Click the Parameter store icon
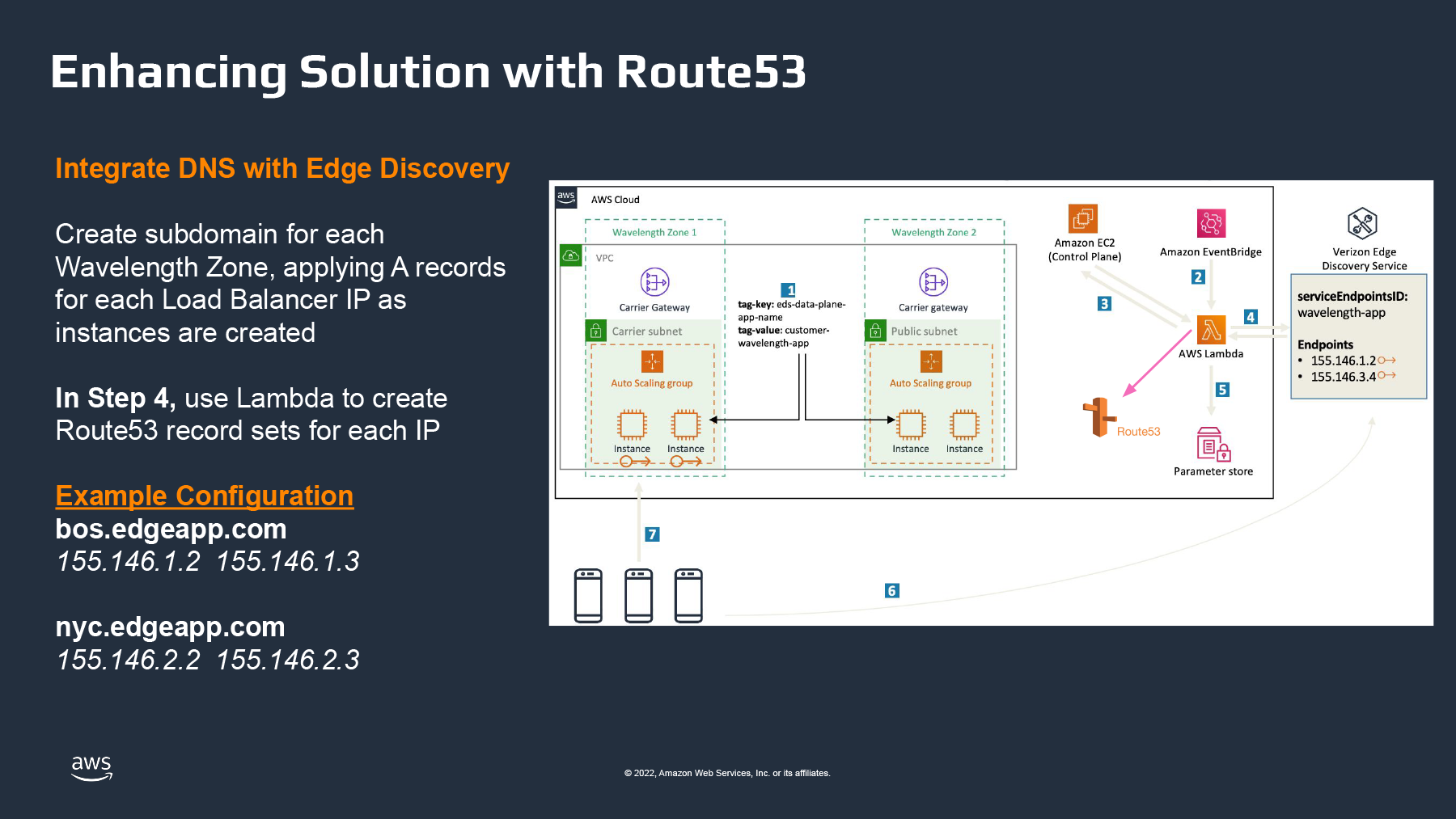The width and height of the screenshot is (1456, 819). point(1213,444)
